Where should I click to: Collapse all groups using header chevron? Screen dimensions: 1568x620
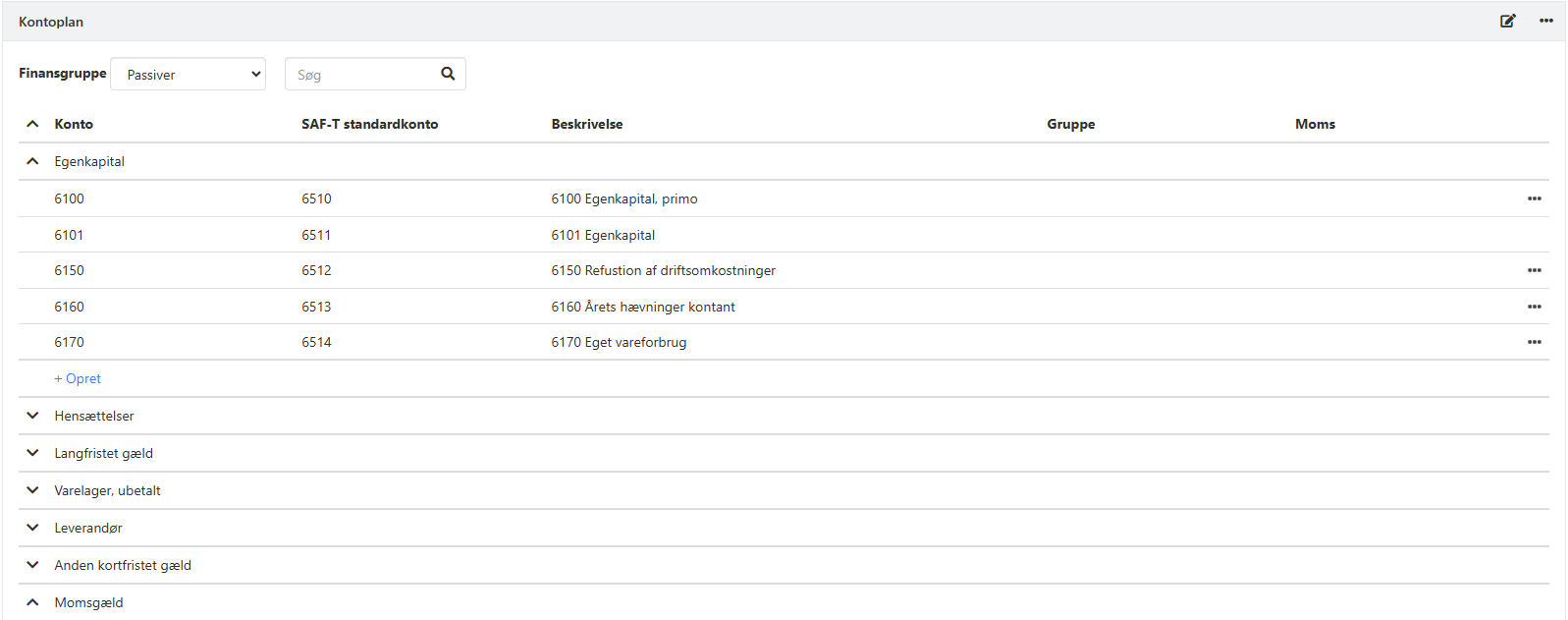point(32,124)
